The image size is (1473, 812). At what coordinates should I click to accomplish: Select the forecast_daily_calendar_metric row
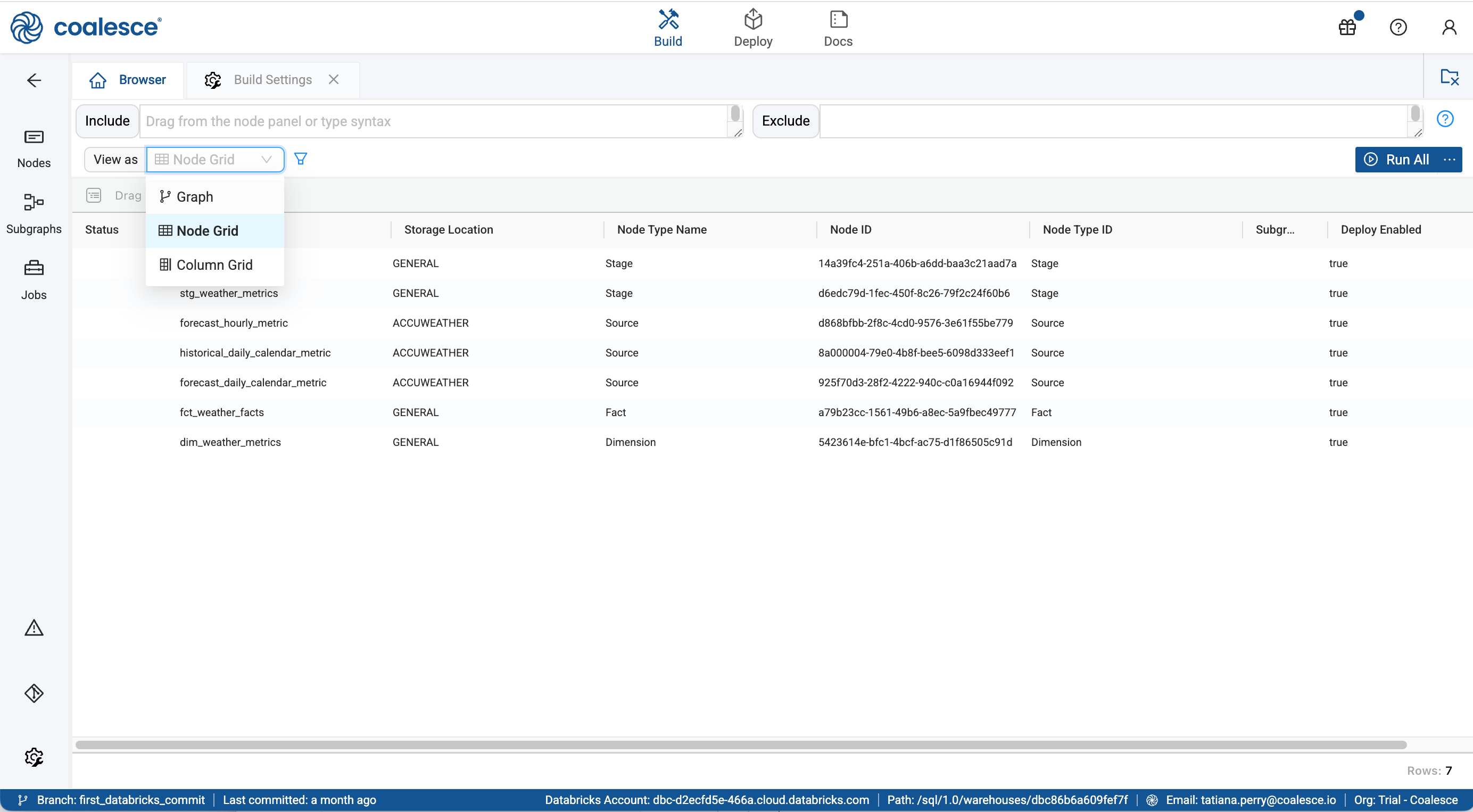772,383
